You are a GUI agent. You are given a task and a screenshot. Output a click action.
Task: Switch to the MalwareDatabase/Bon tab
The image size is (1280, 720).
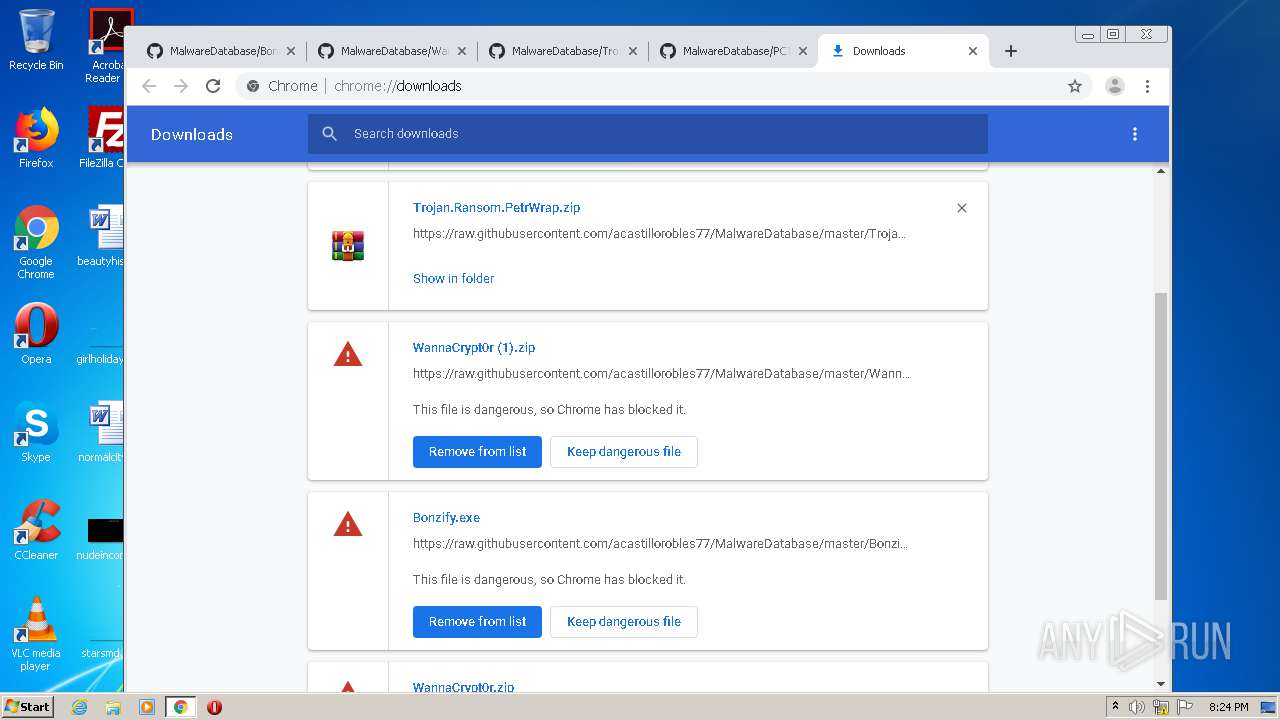(x=221, y=51)
